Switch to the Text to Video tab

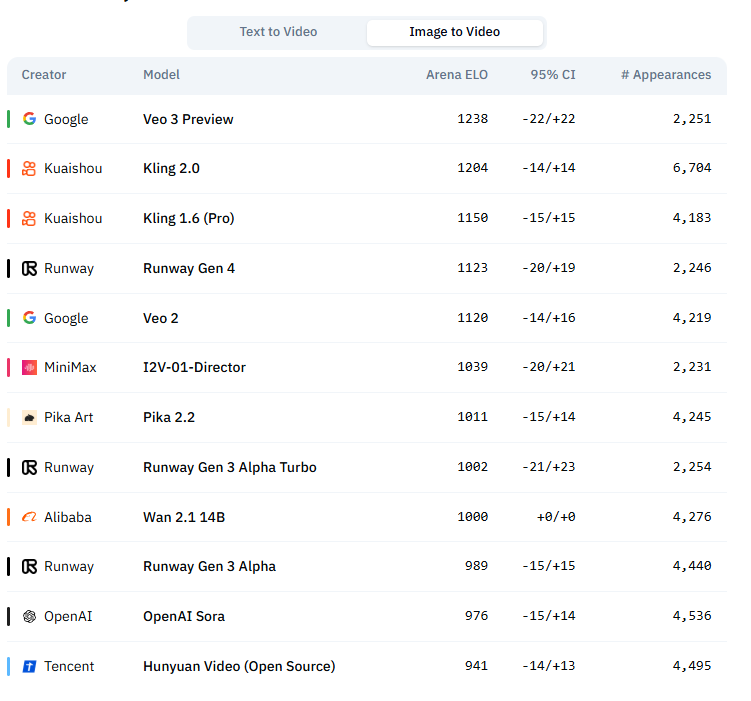click(278, 32)
